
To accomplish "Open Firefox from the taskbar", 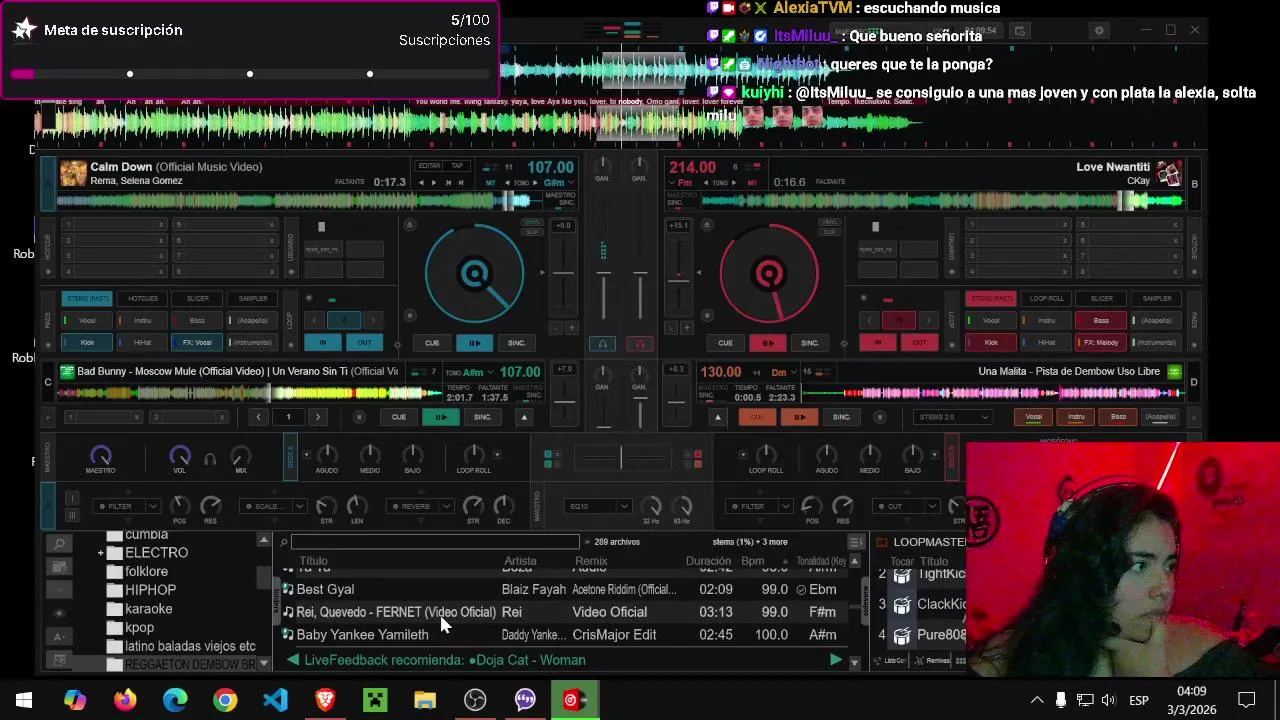I will (x=125, y=699).
